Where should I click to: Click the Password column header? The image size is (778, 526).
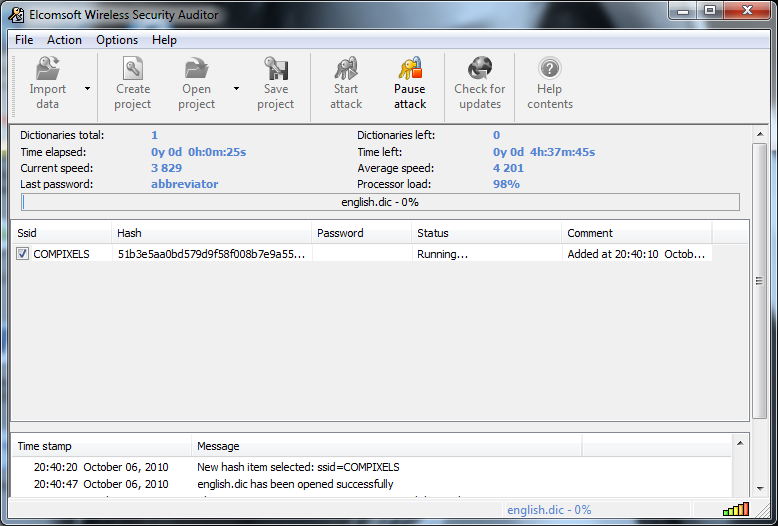click(x=362, y=233)
